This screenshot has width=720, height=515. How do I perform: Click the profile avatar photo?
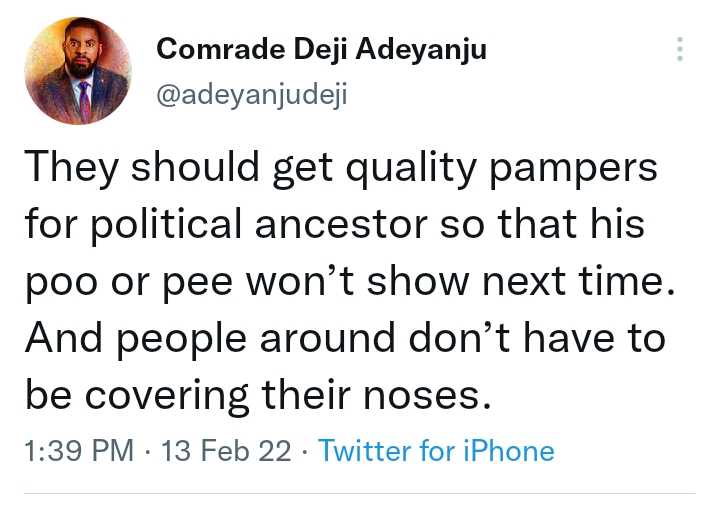(x=78, y=70)
